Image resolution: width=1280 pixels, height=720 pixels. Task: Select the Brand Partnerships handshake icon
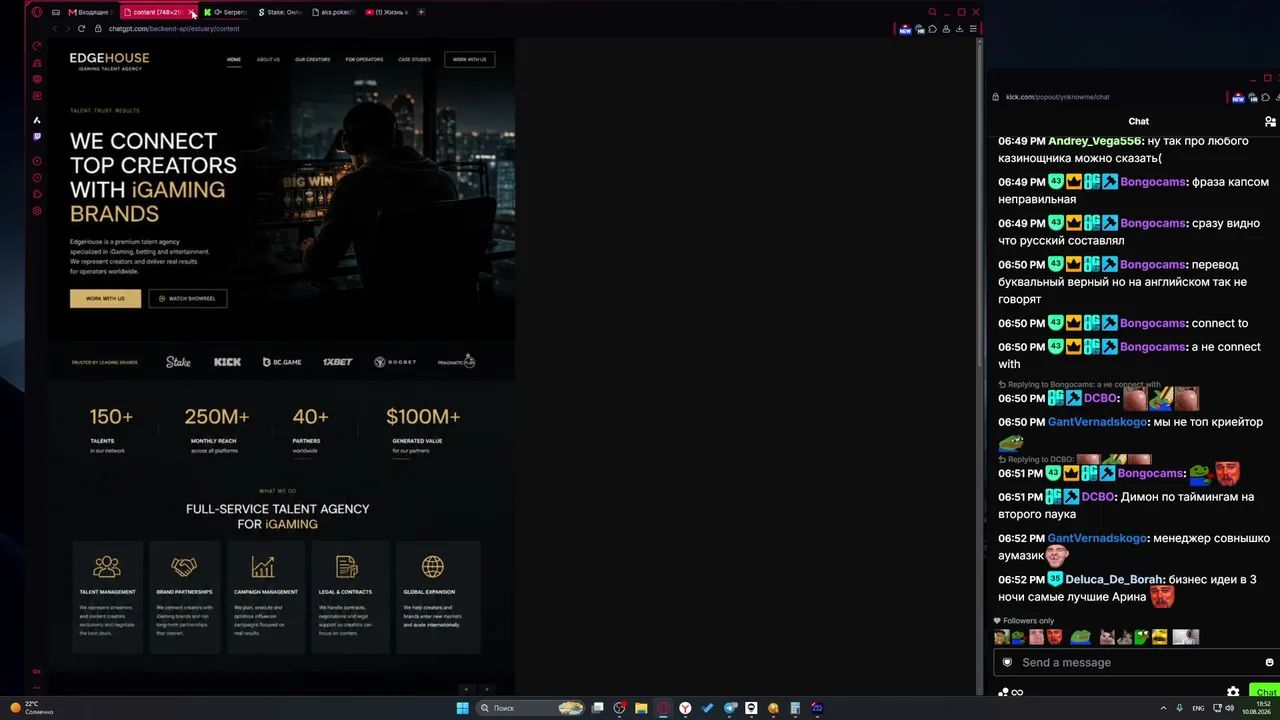click(x=184, y=567)
